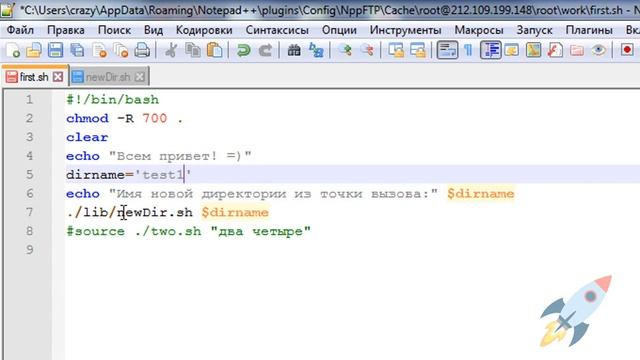Click the Save All icon
The image size is (640, 360).
[x=77, y=51]
